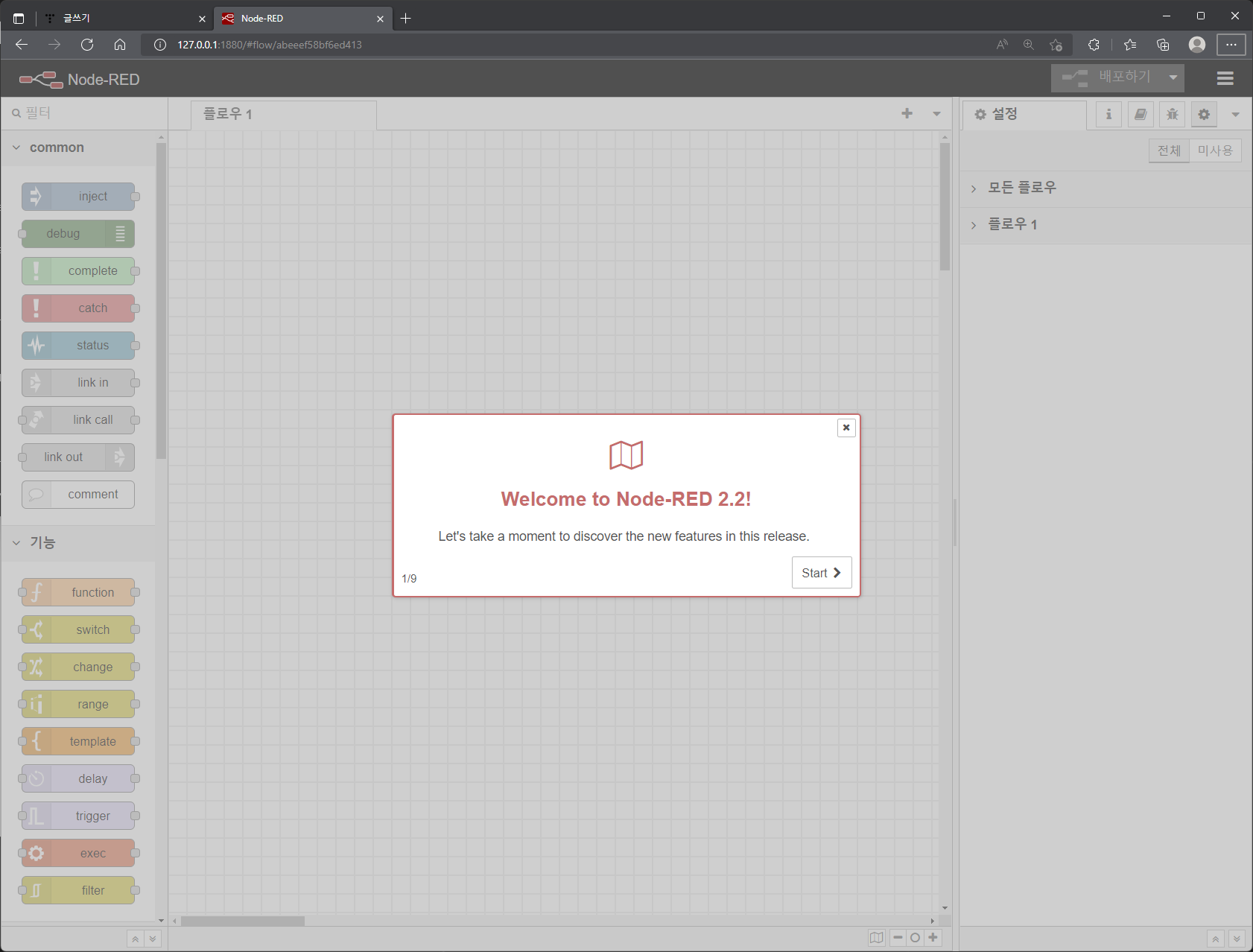Select the debug node in palette

78,234
